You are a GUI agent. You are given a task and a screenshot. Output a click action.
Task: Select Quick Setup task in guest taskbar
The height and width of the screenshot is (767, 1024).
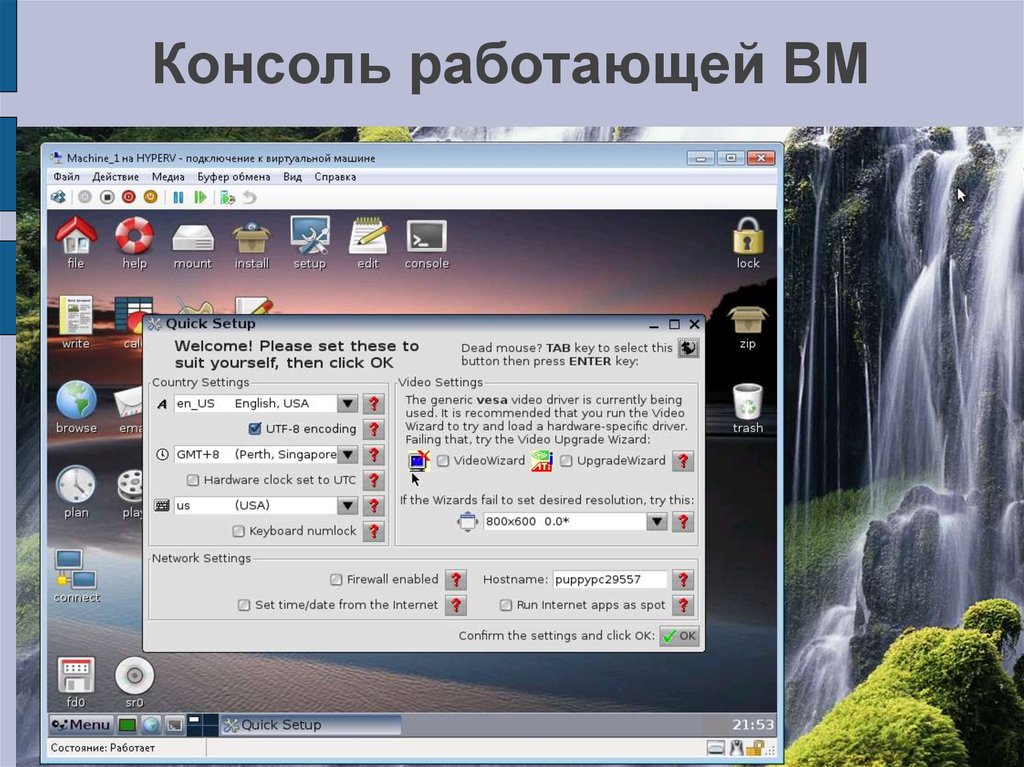(x=310, y=725)
